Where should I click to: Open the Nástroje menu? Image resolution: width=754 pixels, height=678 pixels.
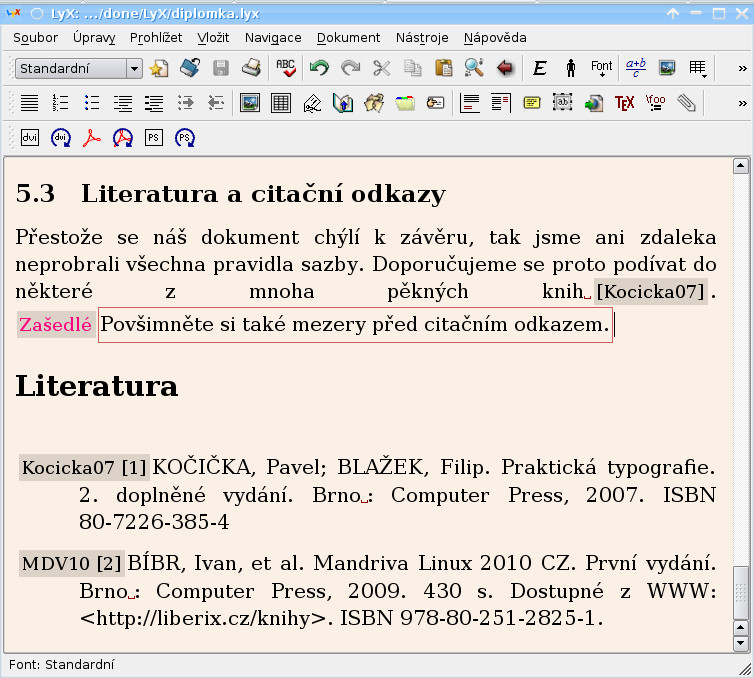click(422, 38)
